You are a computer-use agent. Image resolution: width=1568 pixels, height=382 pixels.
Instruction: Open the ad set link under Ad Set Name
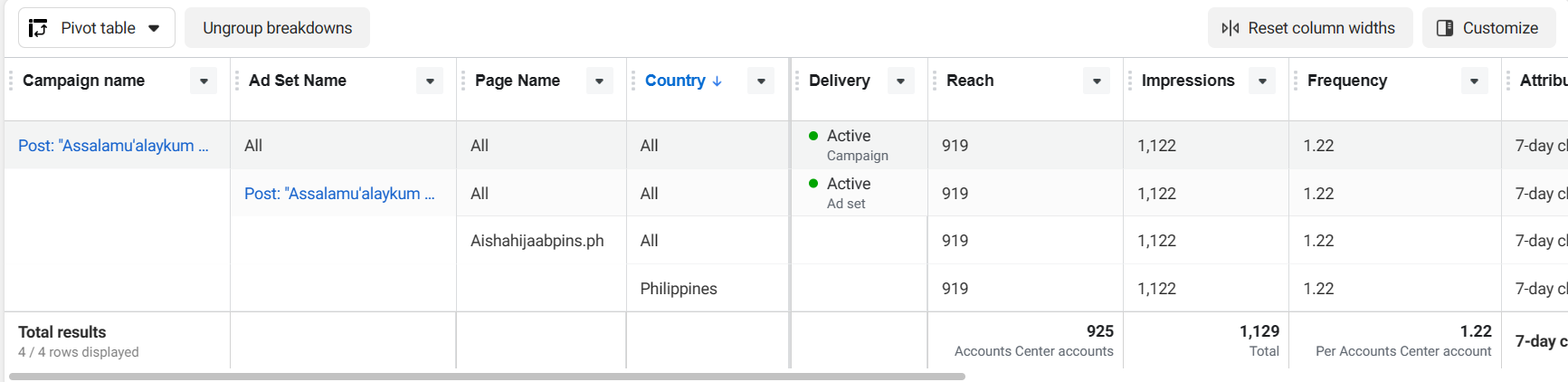(x=339, y=194)
